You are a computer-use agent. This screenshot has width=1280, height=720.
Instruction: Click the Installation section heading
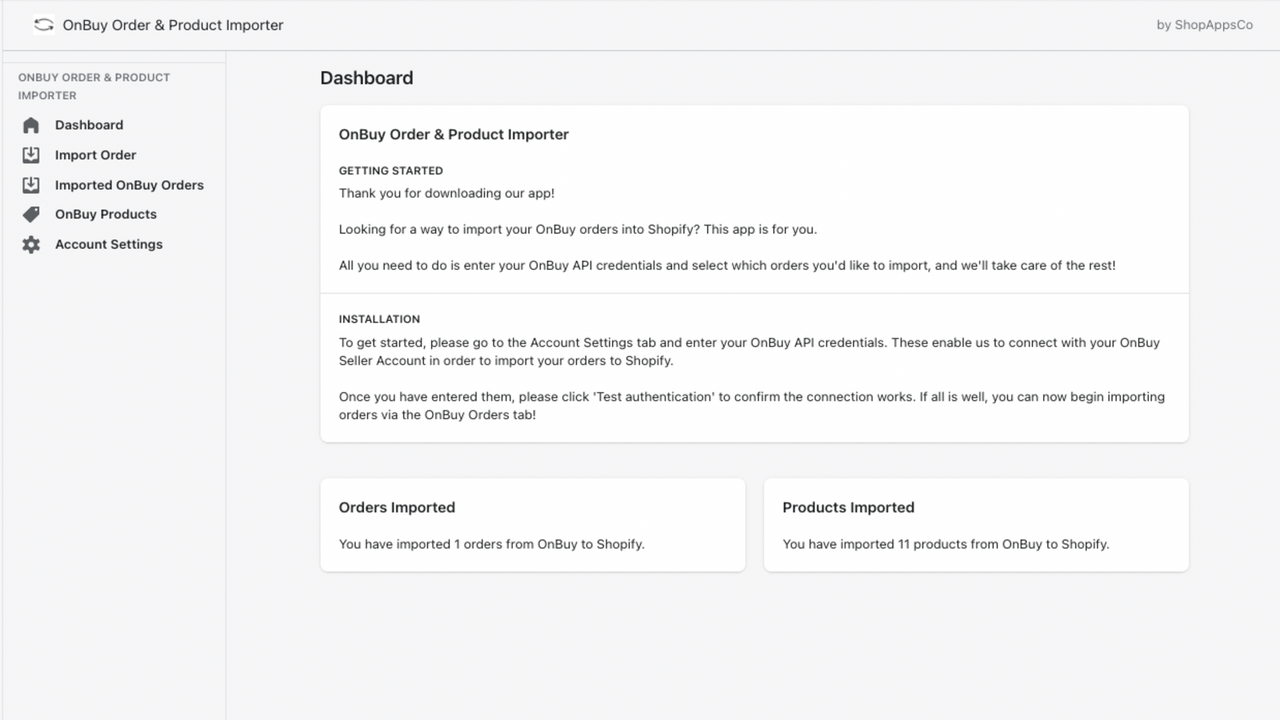379,319
